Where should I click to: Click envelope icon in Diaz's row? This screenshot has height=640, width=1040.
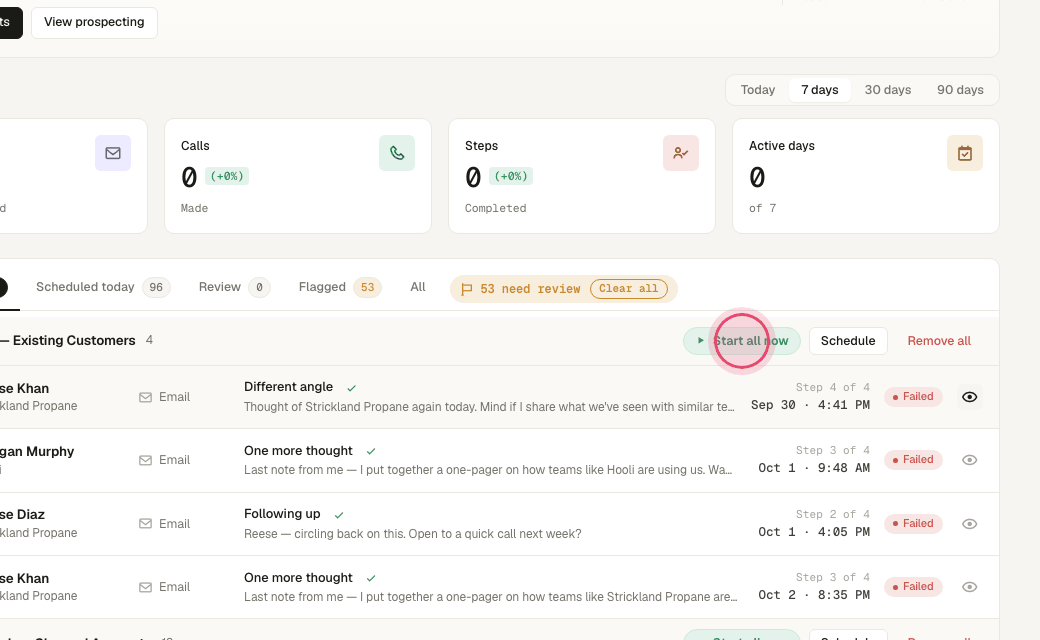[145, 524]
